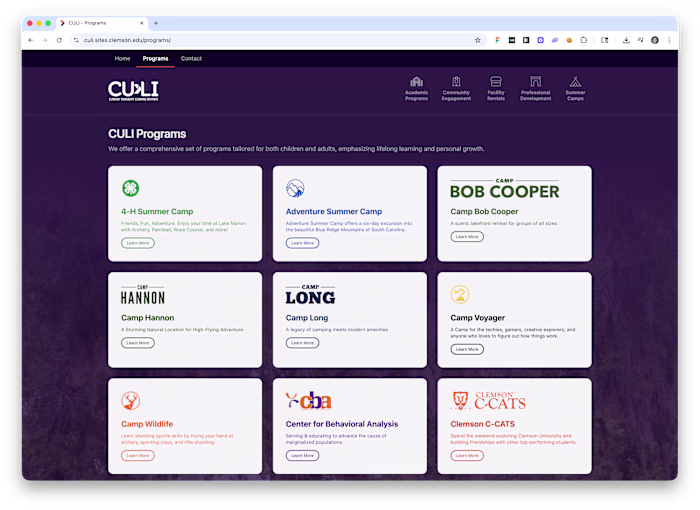Click the Clemson C-CATS logo
This screenshot has width=700, height=510.
tap(488, 401)
